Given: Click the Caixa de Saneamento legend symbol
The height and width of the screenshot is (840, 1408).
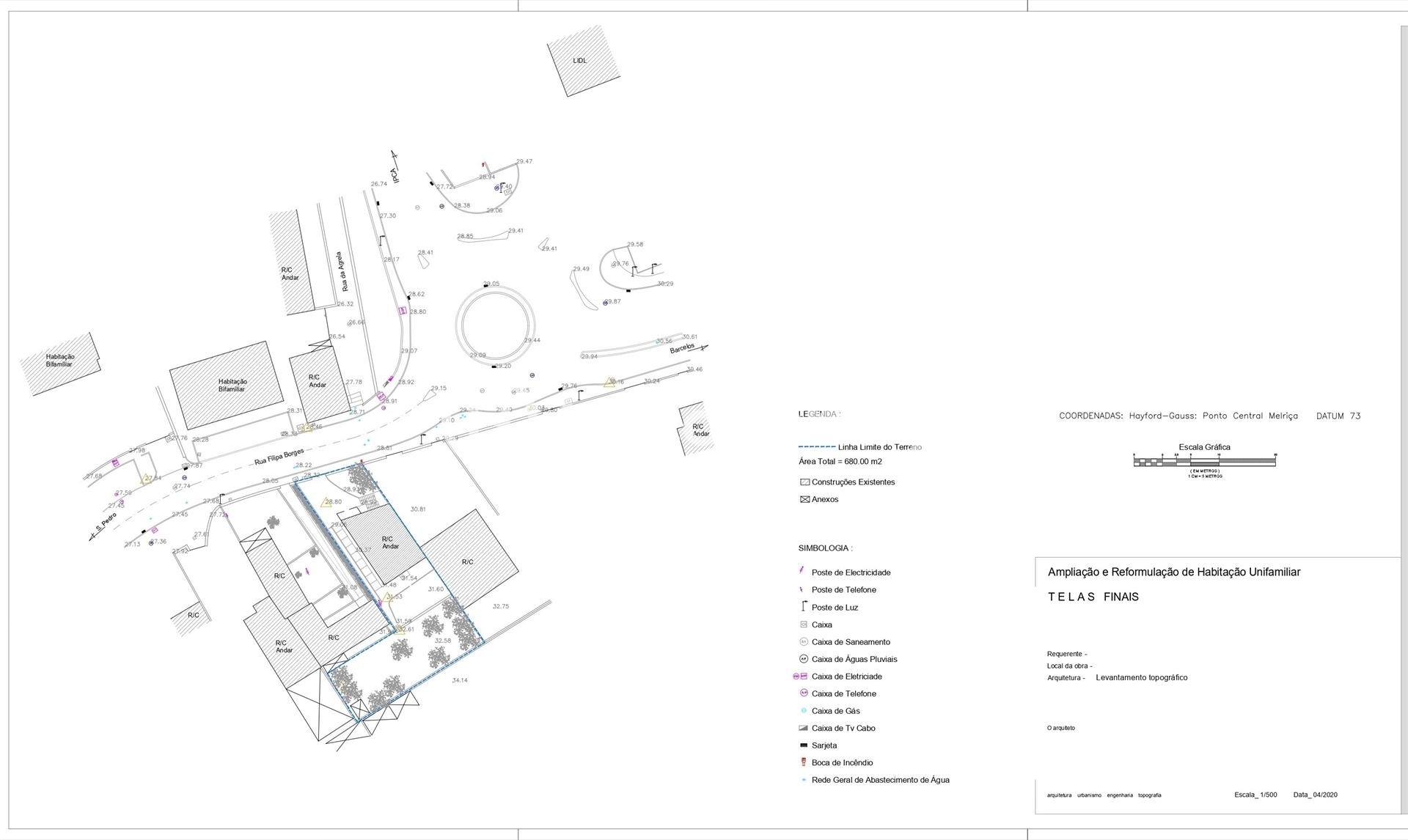Looking at the screenshot, I should pos(804,642).
